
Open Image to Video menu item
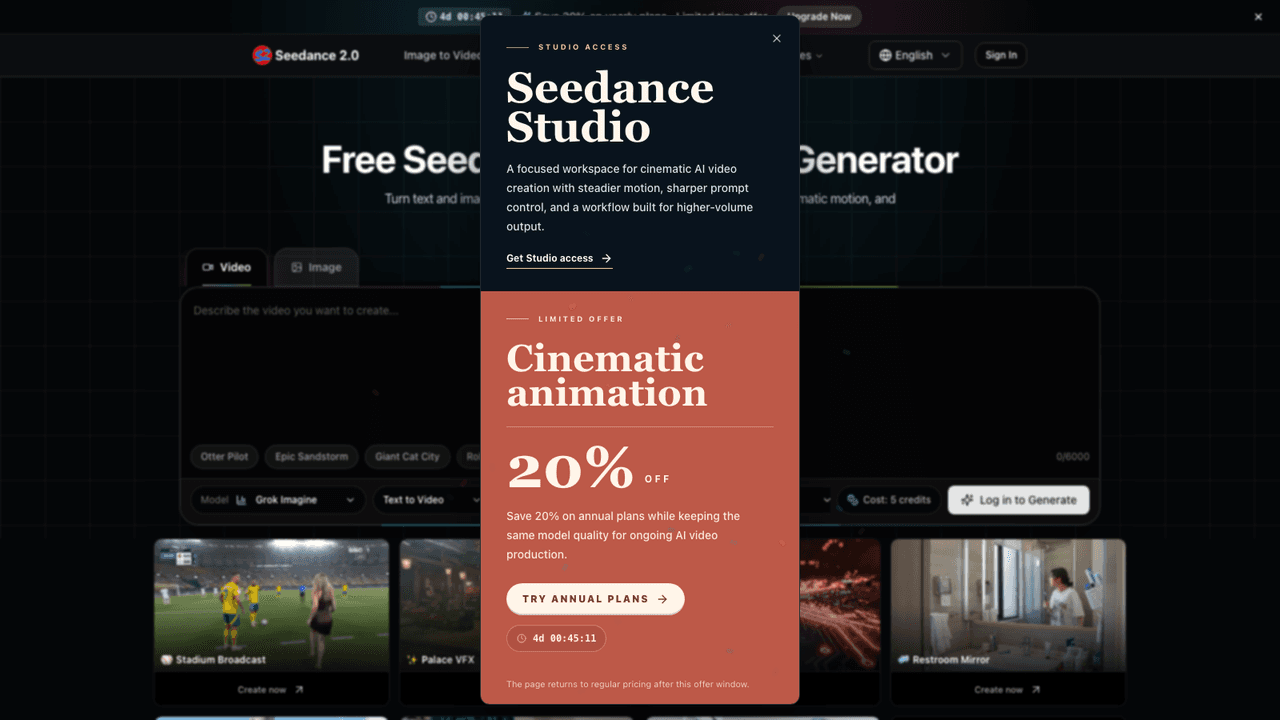[x=441, y=55]
